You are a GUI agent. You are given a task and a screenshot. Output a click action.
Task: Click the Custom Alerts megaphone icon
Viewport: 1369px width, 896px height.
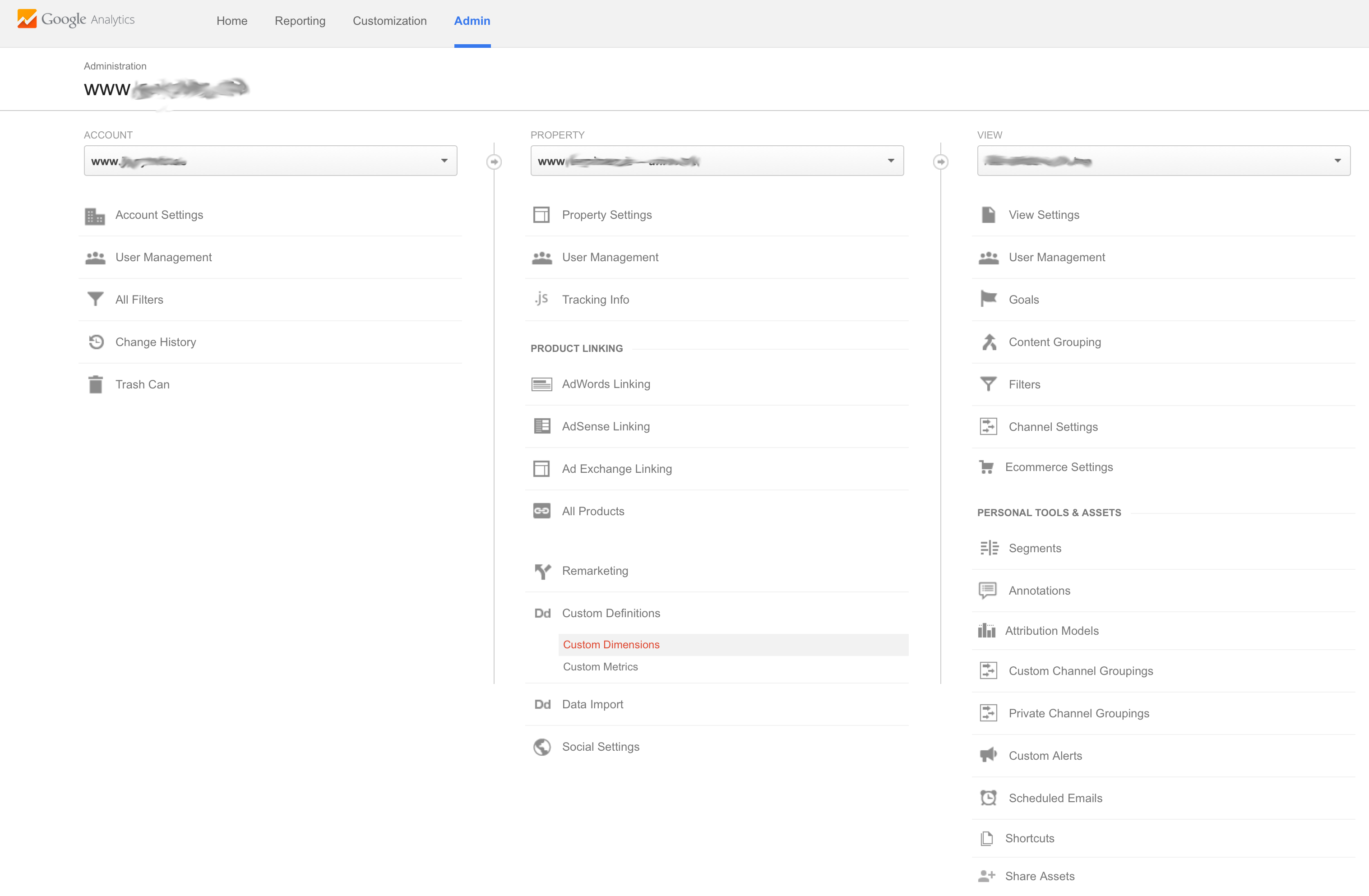click(988, 755)
